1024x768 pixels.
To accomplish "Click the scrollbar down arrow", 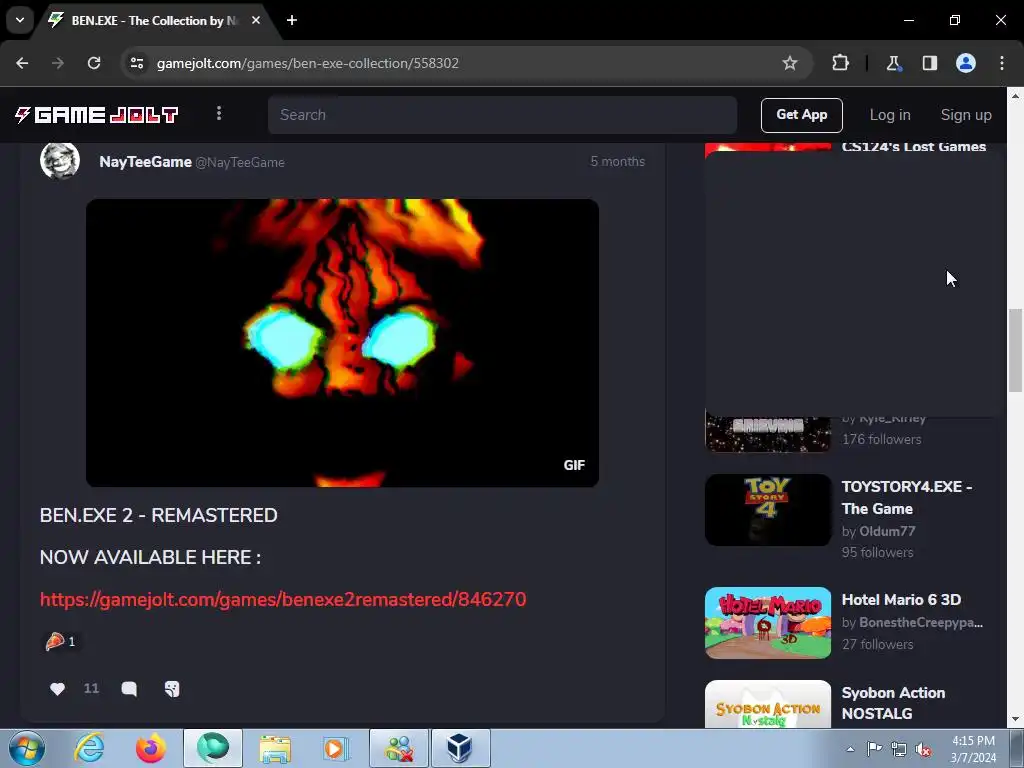I will (1015, 720).
